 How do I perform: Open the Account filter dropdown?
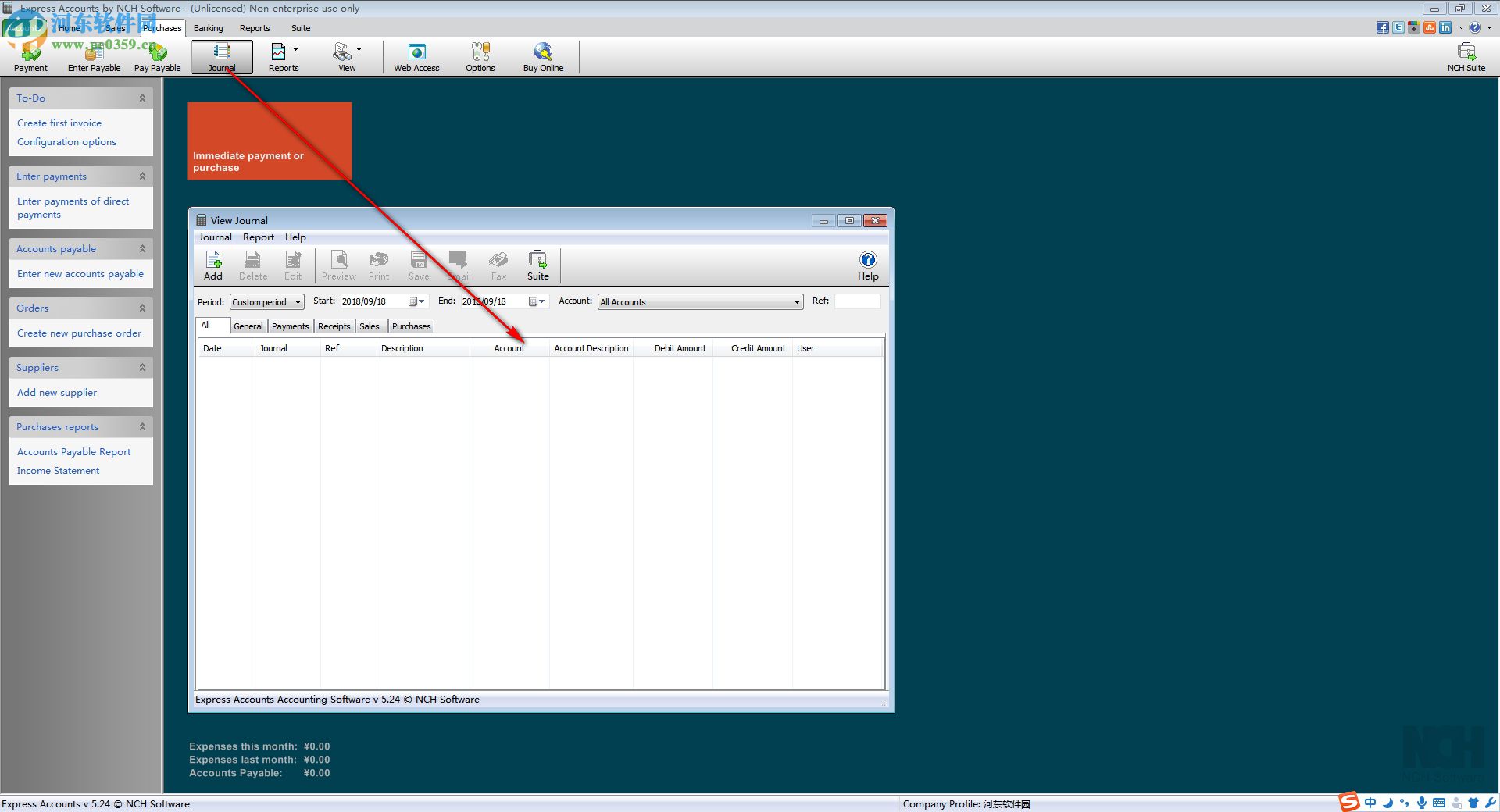(x=700, y=302)
